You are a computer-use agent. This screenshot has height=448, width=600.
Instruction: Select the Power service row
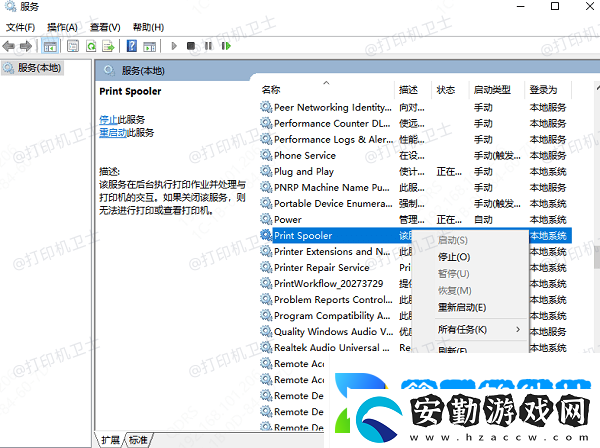coord(415,219)
